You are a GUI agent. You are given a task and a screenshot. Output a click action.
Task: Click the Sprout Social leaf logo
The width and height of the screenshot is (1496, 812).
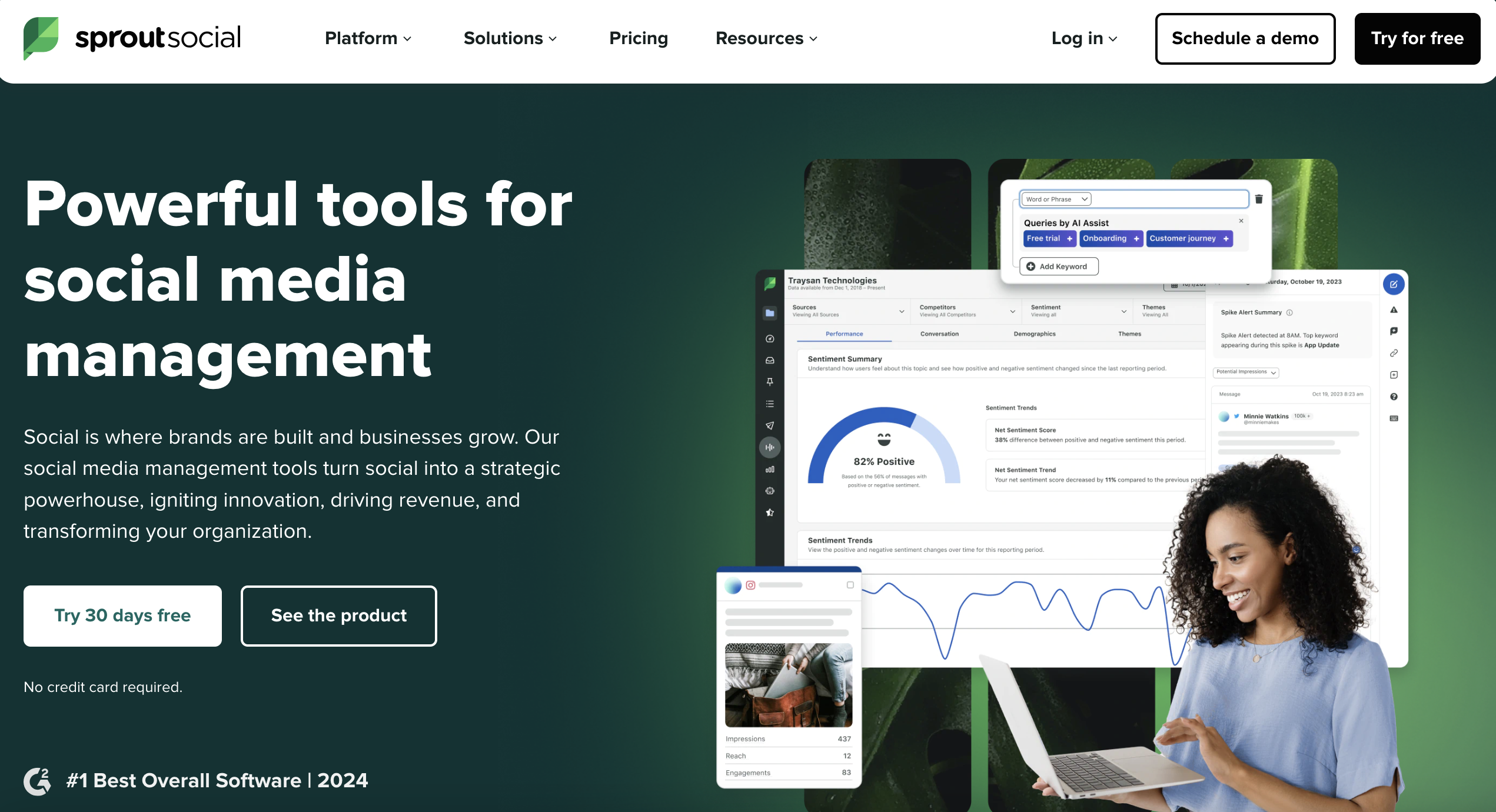coord(41,38)
